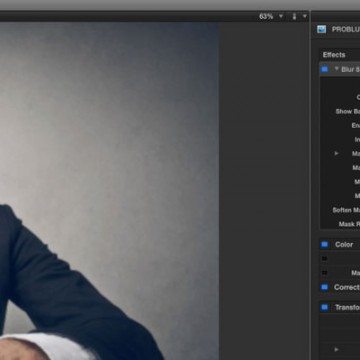360x360 pixels.
Task: Toggle the Color section checkbox
Action: pos(324,245)
